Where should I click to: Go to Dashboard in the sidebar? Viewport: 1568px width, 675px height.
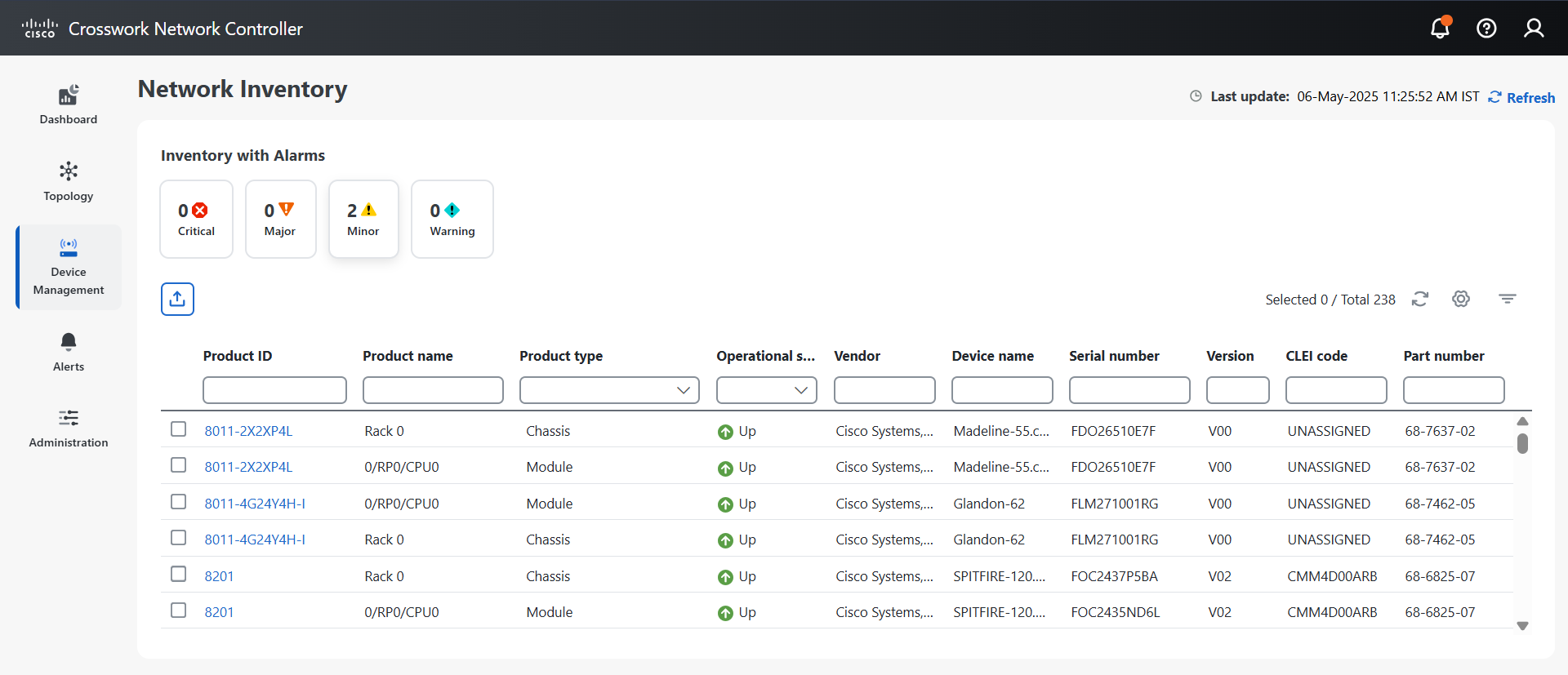click(69, 104)
